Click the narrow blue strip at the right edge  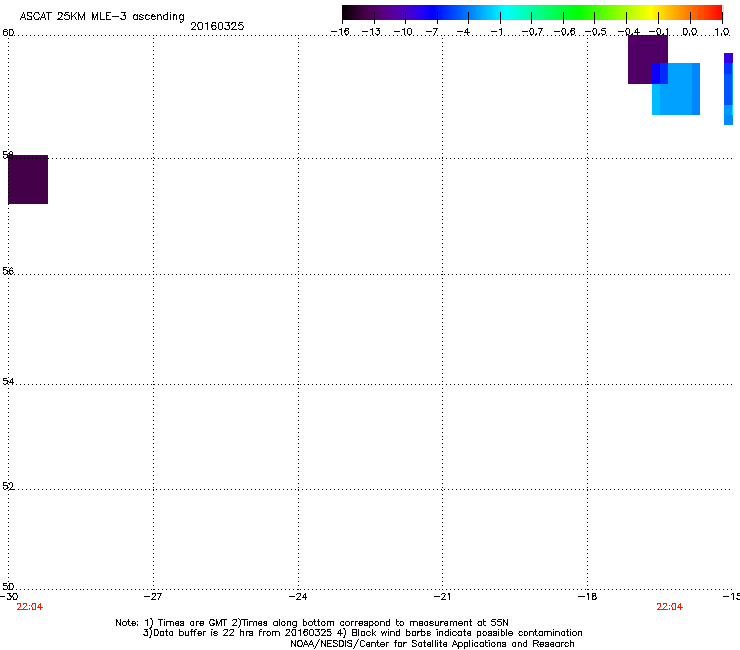coord(728,89)
